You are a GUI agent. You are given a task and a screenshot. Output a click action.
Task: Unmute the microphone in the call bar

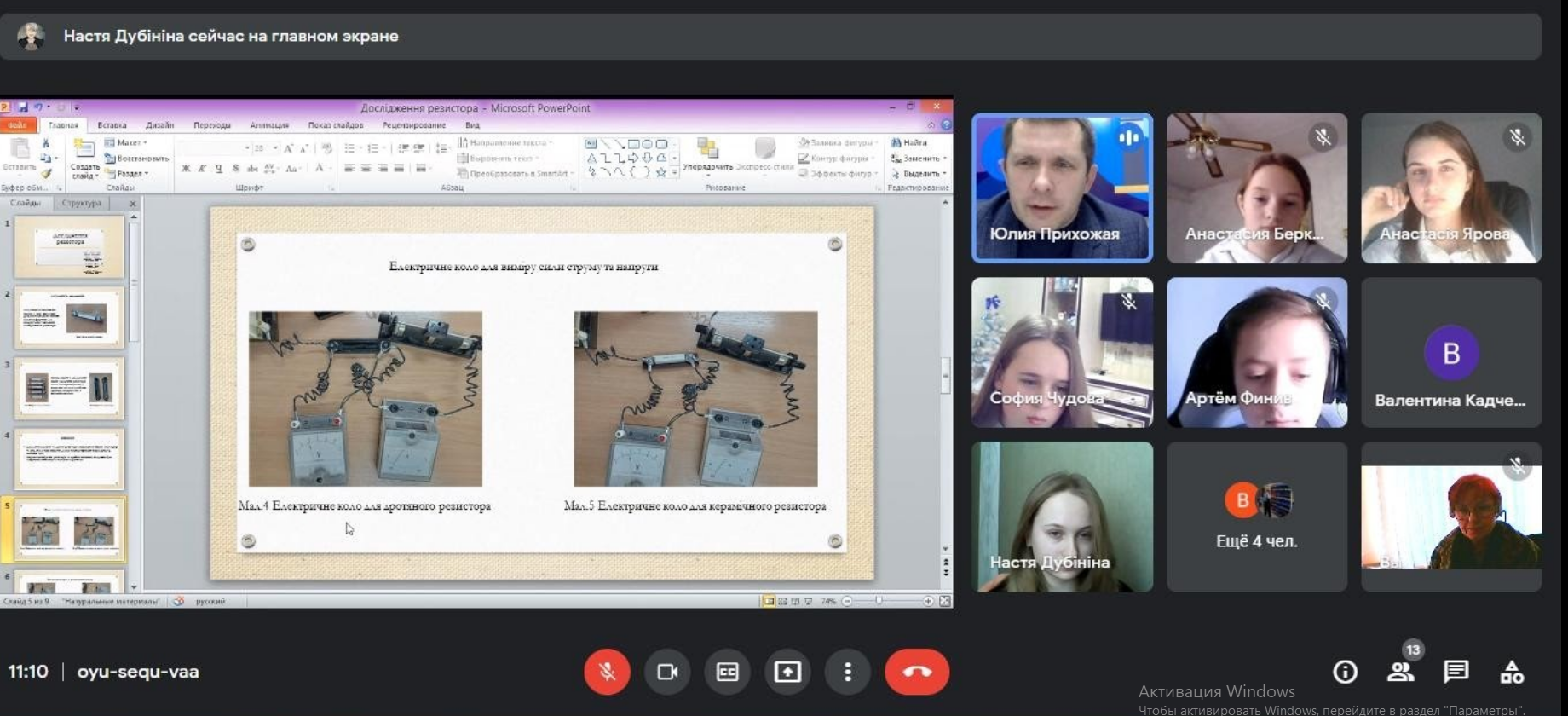tap(607, 672)
